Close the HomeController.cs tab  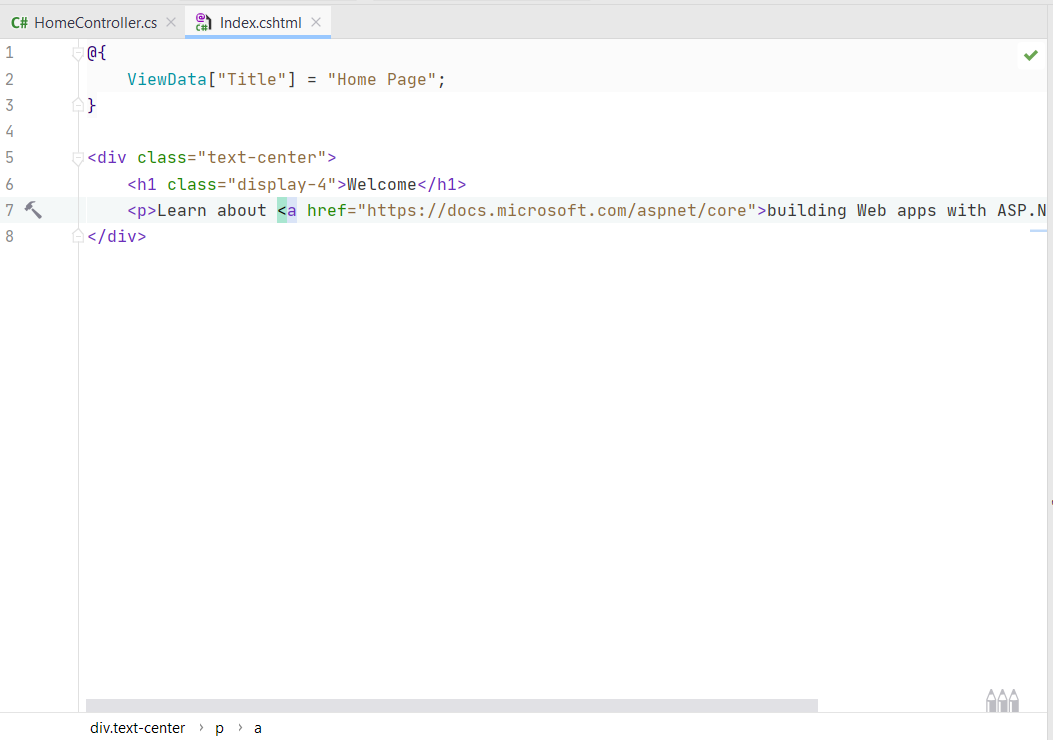click(171, 22)
